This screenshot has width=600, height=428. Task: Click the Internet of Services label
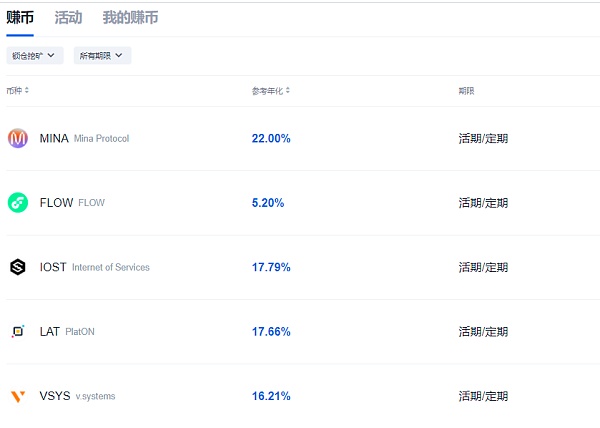click(x=110, y=267)
